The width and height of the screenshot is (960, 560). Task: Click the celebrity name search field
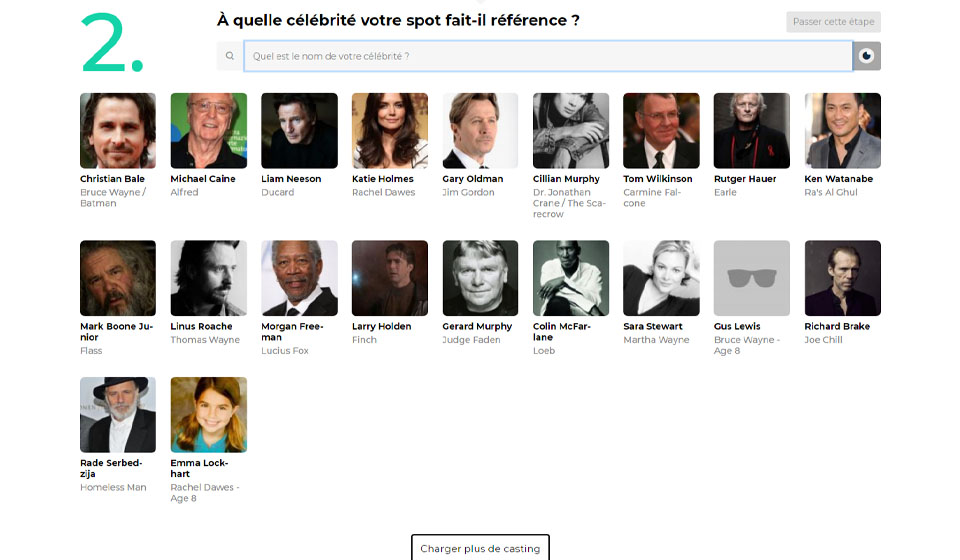point(547,56)
